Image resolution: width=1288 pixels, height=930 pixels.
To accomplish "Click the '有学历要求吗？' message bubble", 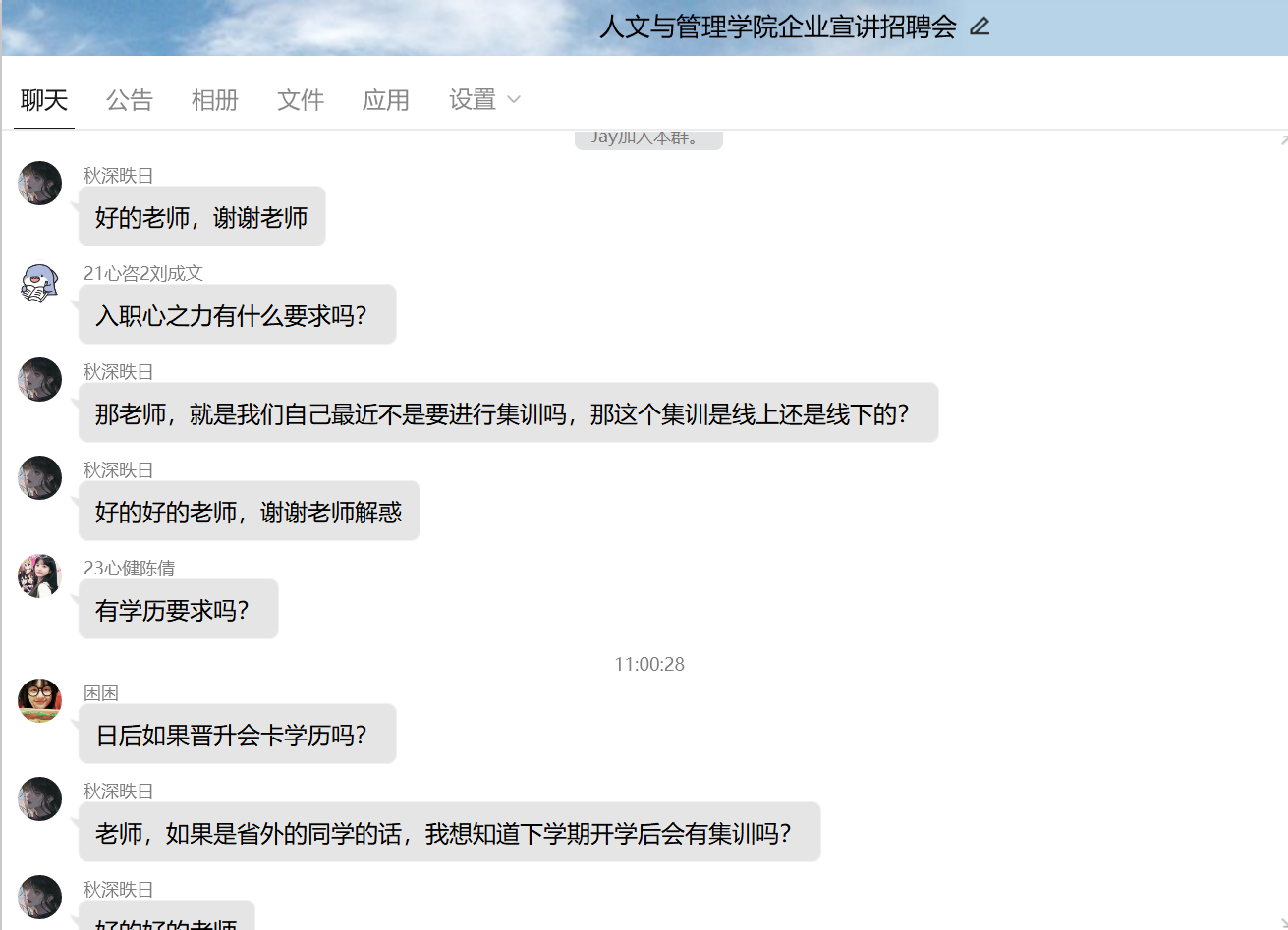I will pyautogui.click(x=178, y=610).
